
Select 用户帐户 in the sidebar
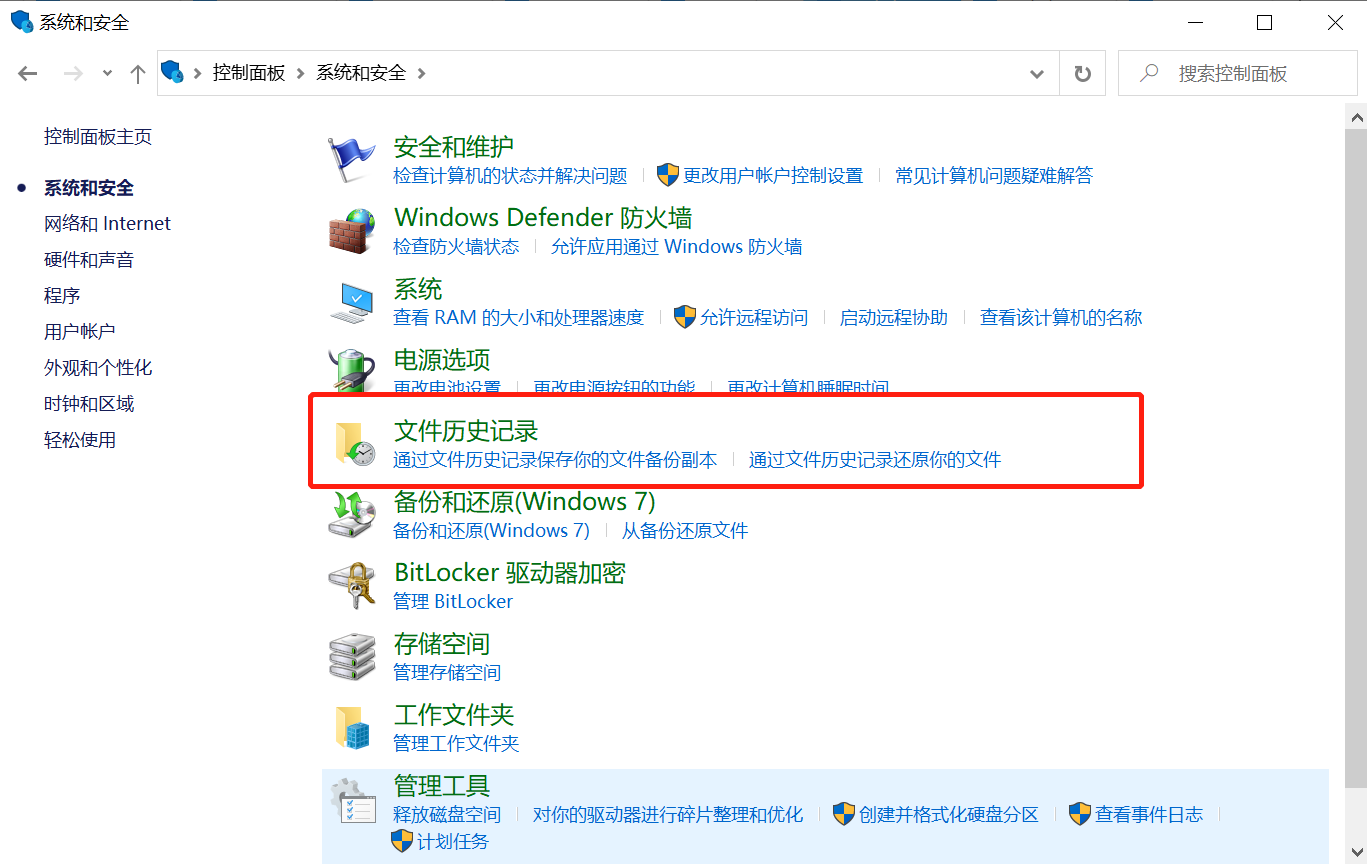tap(80, 331)
